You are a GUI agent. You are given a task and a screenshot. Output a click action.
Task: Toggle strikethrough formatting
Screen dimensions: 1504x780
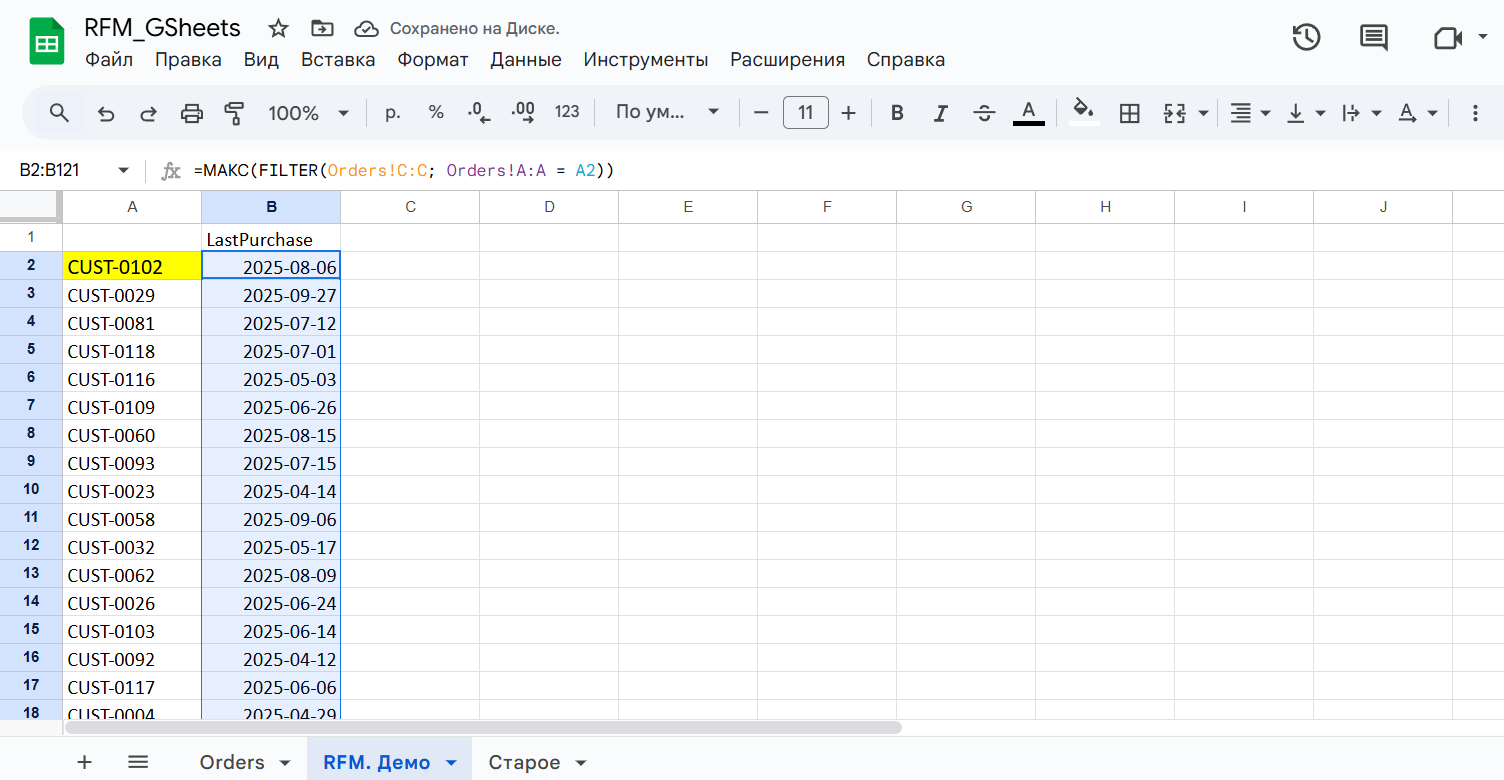pyautogui.click(x=984, y=113)
